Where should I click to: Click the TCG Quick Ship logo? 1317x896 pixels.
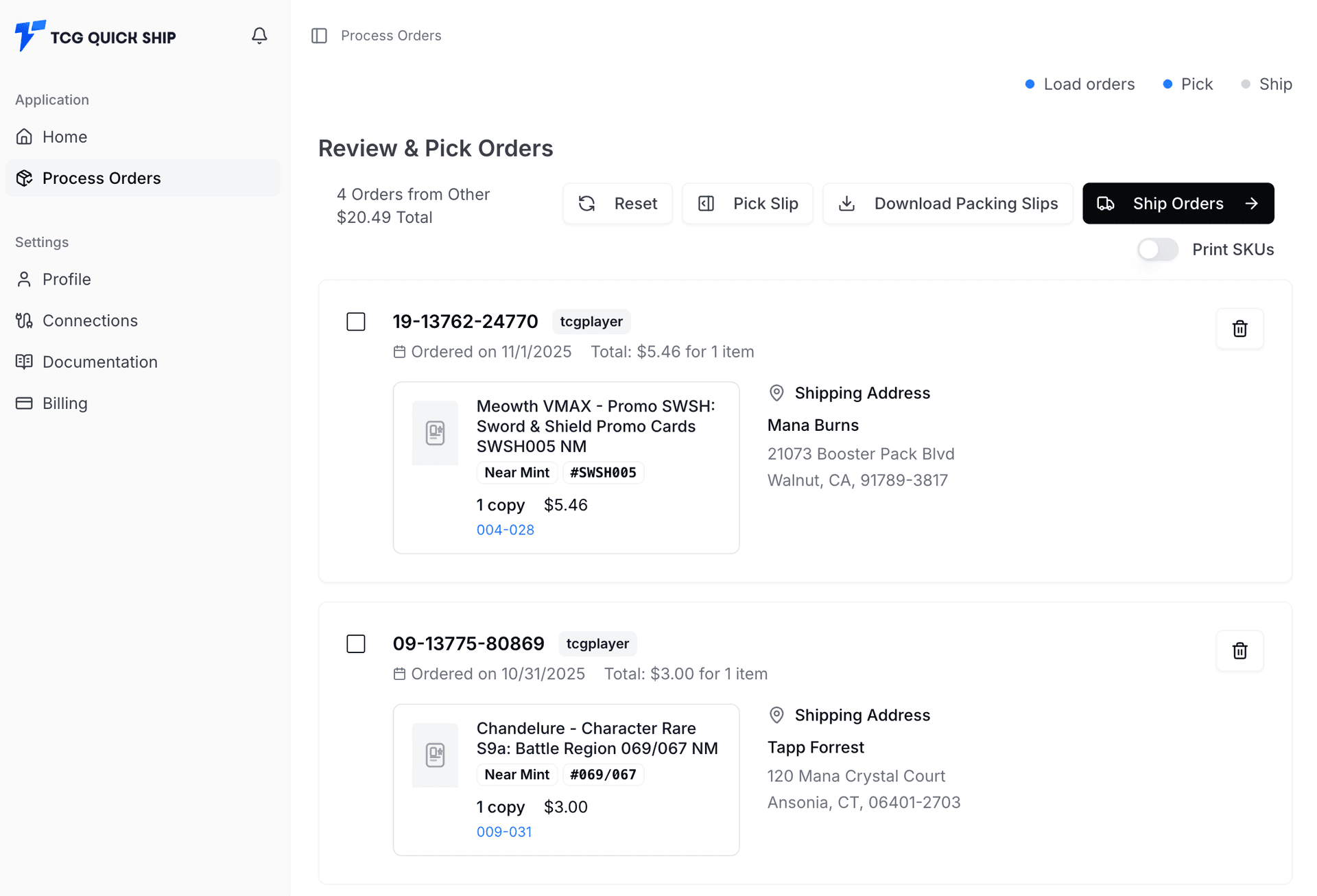click(96, 36)
